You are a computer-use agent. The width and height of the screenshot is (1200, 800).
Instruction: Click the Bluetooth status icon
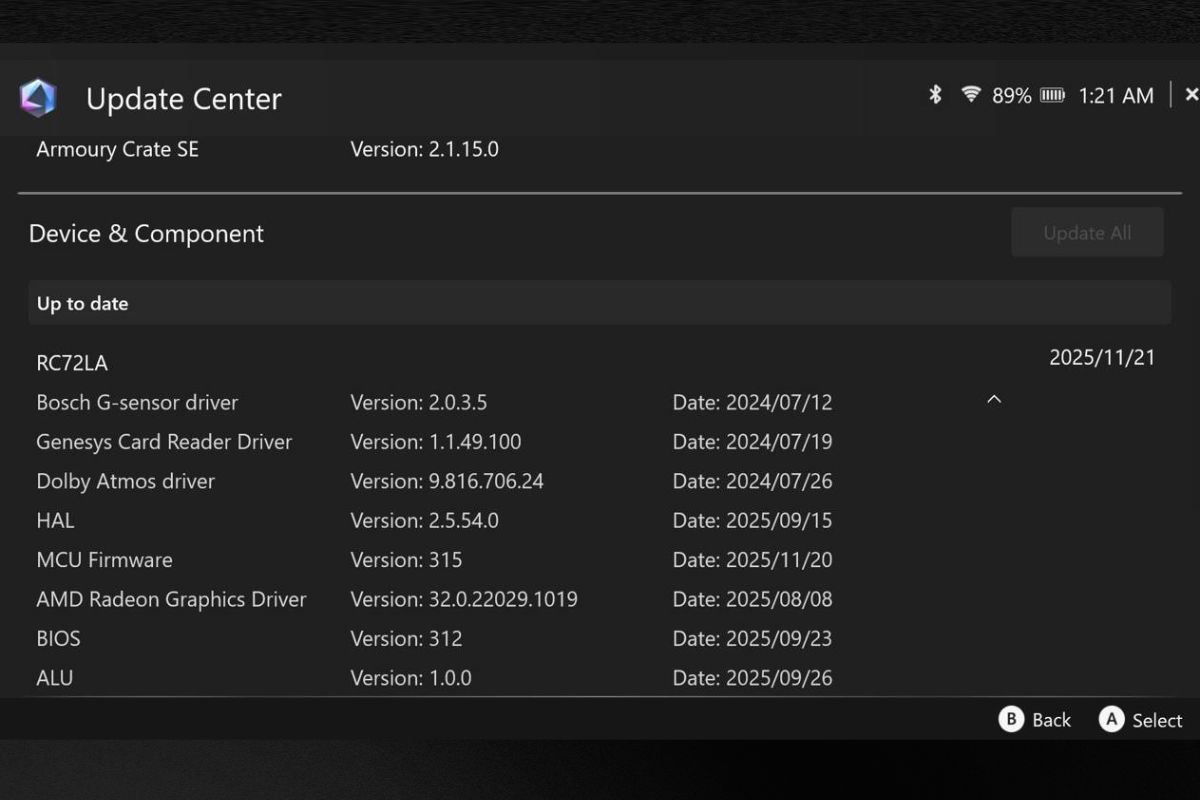coord(935,95)
